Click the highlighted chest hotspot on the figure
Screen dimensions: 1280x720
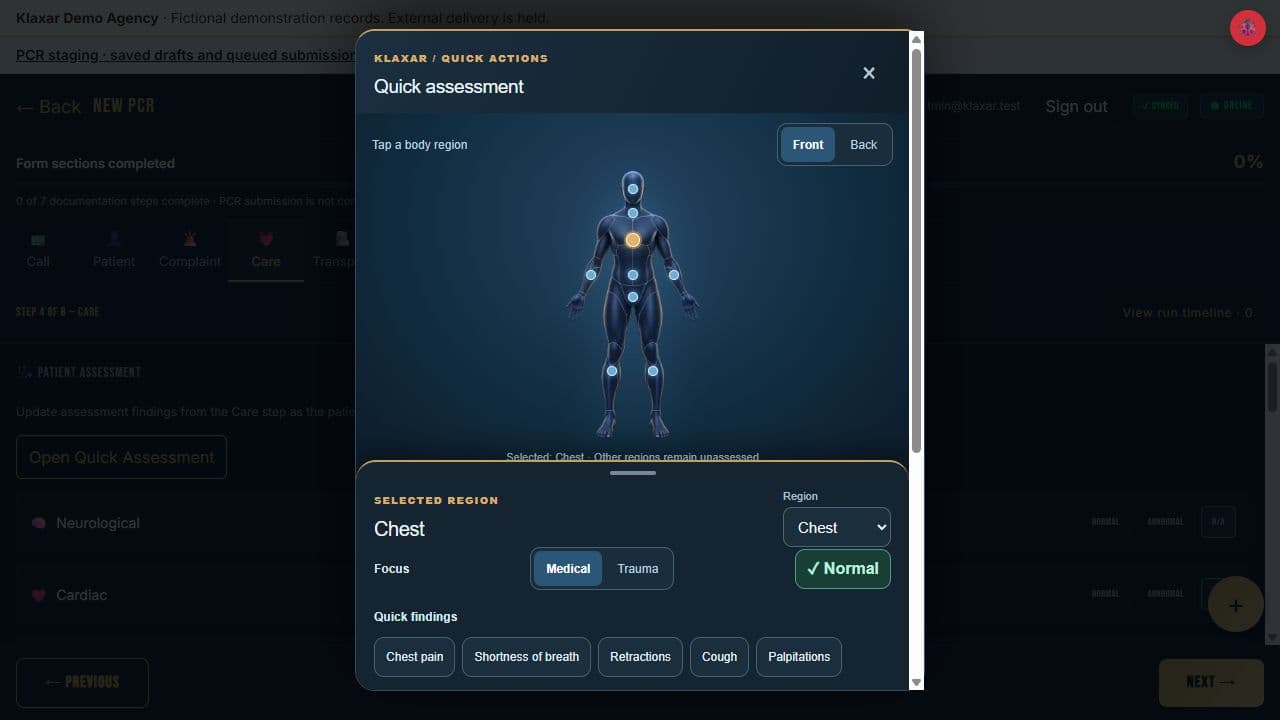click(633, 240)
